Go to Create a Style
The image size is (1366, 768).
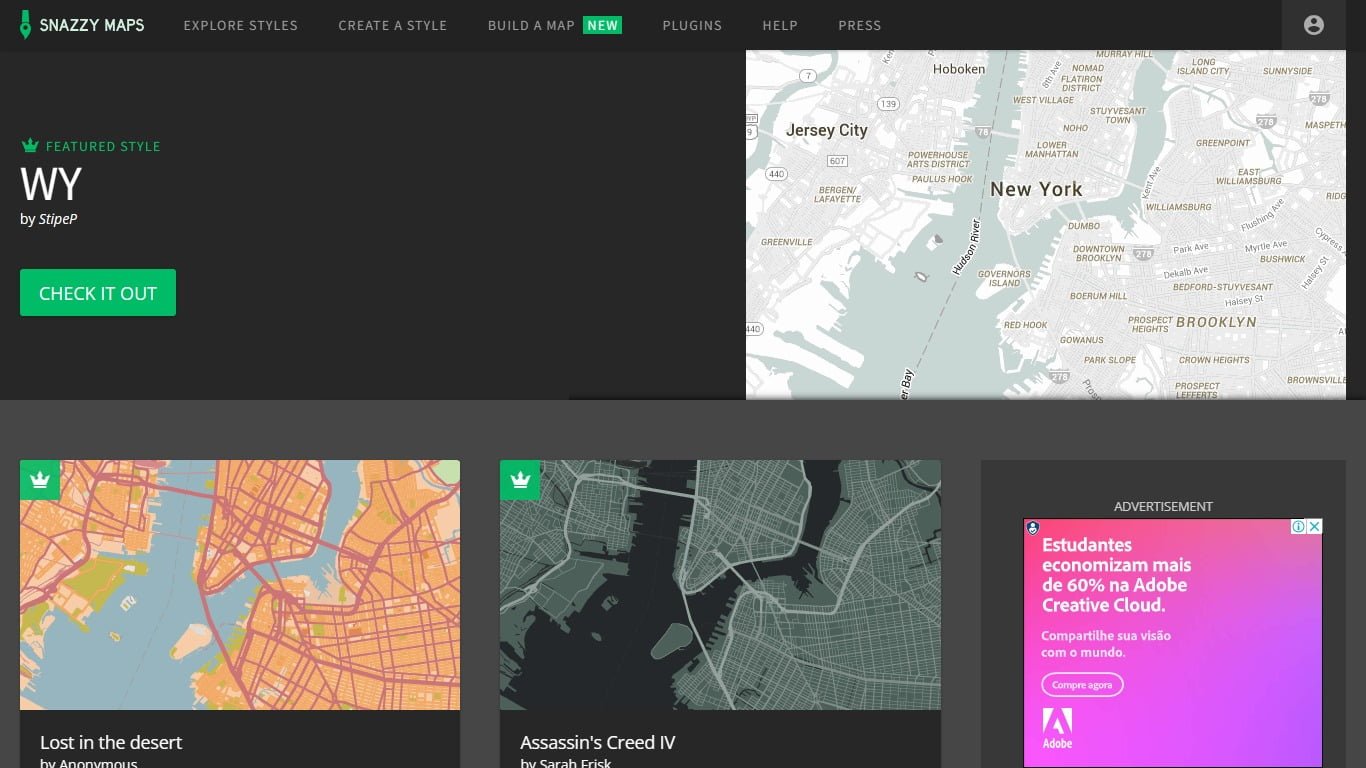pos(393,25)
